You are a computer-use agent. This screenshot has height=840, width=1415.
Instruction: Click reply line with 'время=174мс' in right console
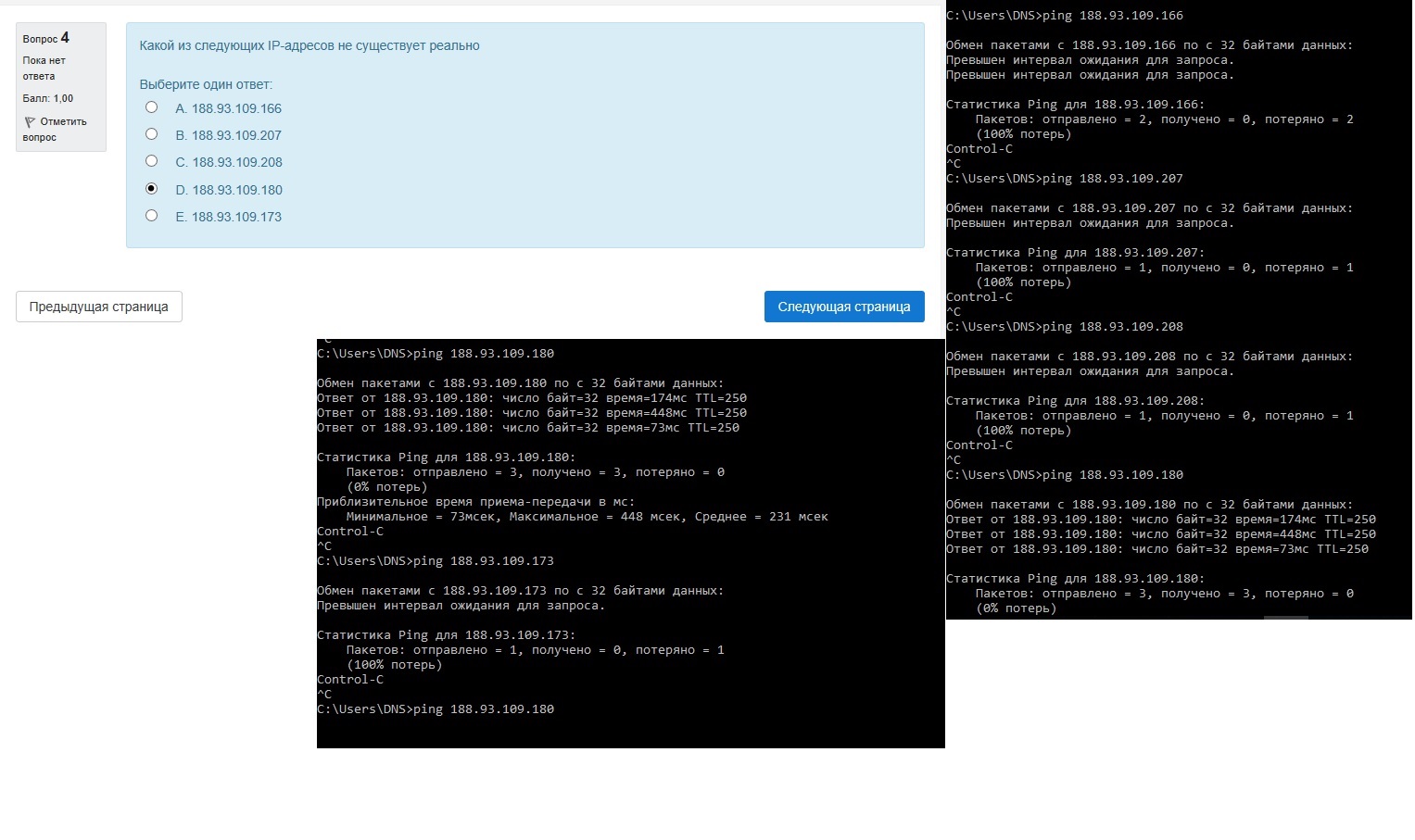click(x=1161, y=520)
